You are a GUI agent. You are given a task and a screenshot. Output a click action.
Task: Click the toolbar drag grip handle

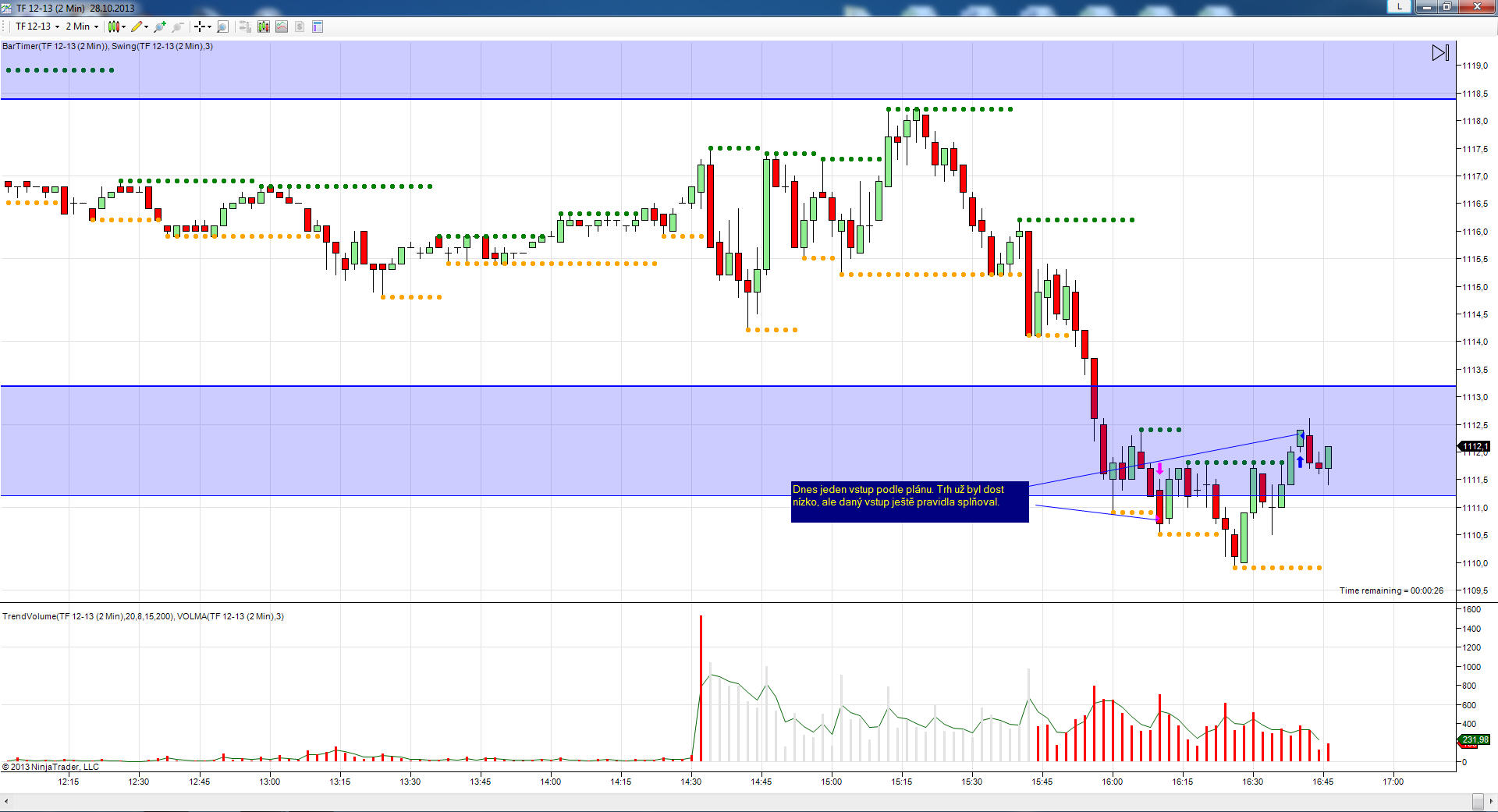click(x=5, y=27)
